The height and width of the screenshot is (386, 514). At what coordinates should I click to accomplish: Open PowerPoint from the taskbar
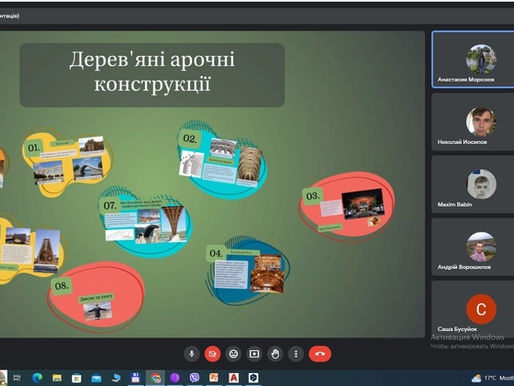click(214, 378)
